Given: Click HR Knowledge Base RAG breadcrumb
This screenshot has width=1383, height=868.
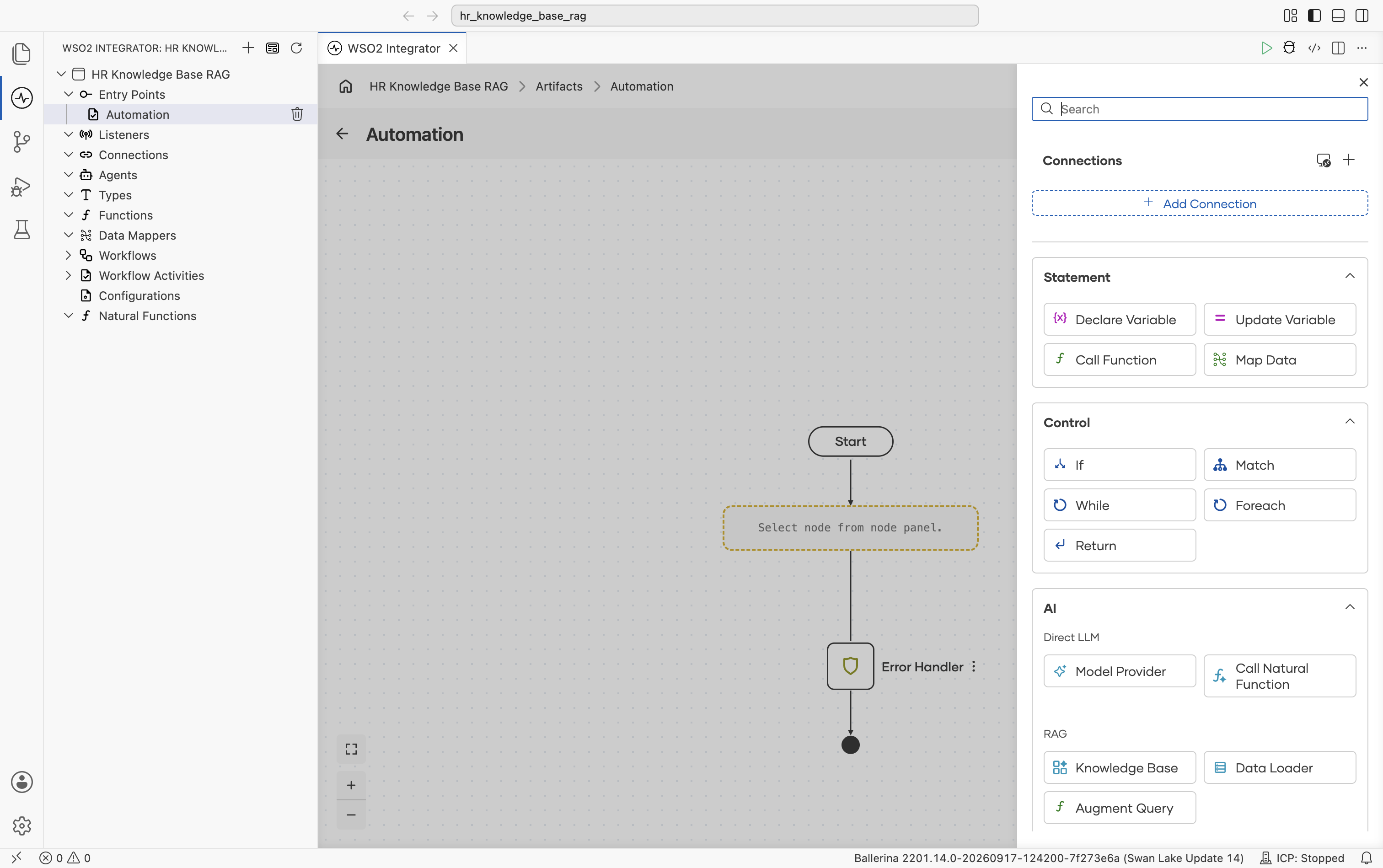Looking at the screenshot, I should pos(439,86).
